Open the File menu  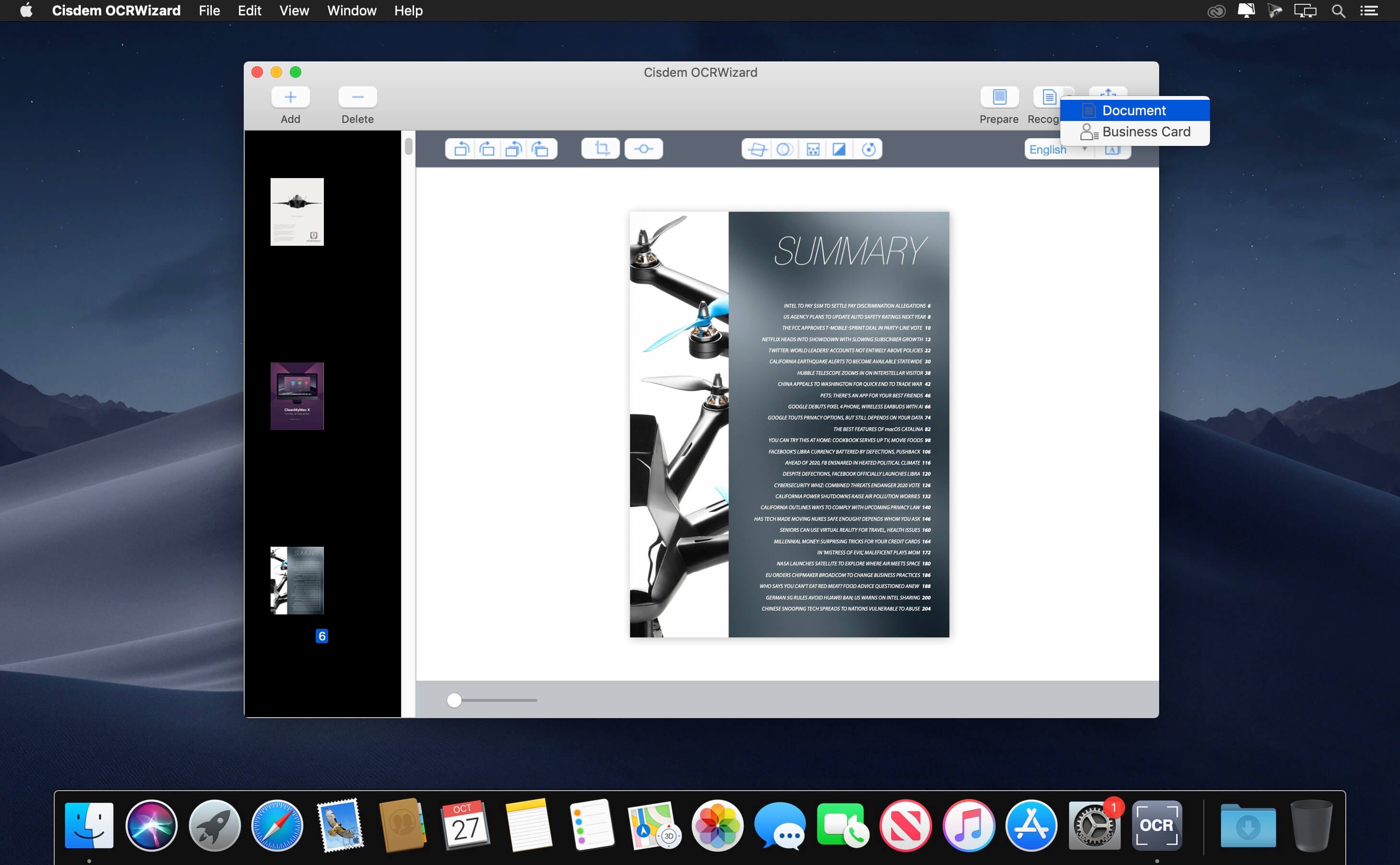[x=209, y=10]
